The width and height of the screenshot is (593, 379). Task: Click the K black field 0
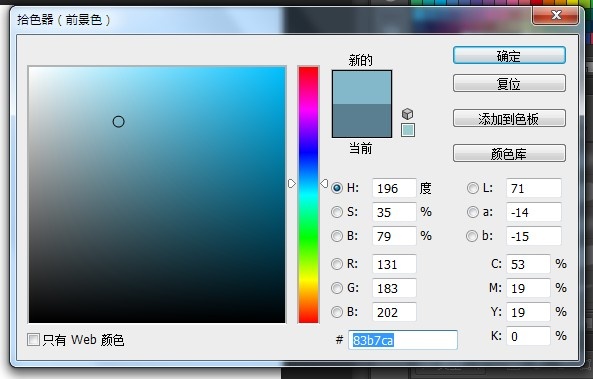point(528,336)
